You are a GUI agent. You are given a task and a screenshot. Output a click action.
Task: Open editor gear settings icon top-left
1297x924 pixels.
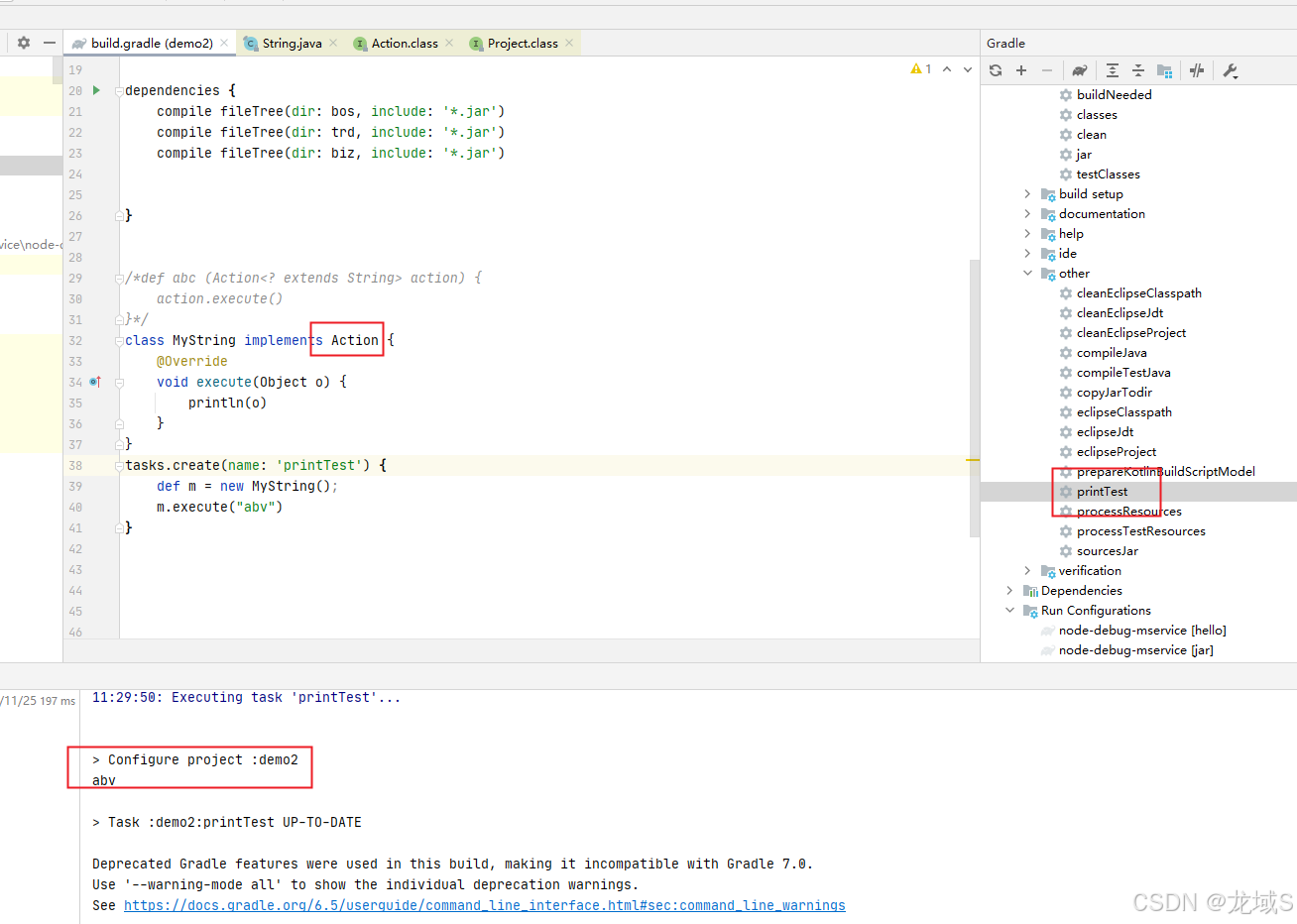[x=22, y=42]
